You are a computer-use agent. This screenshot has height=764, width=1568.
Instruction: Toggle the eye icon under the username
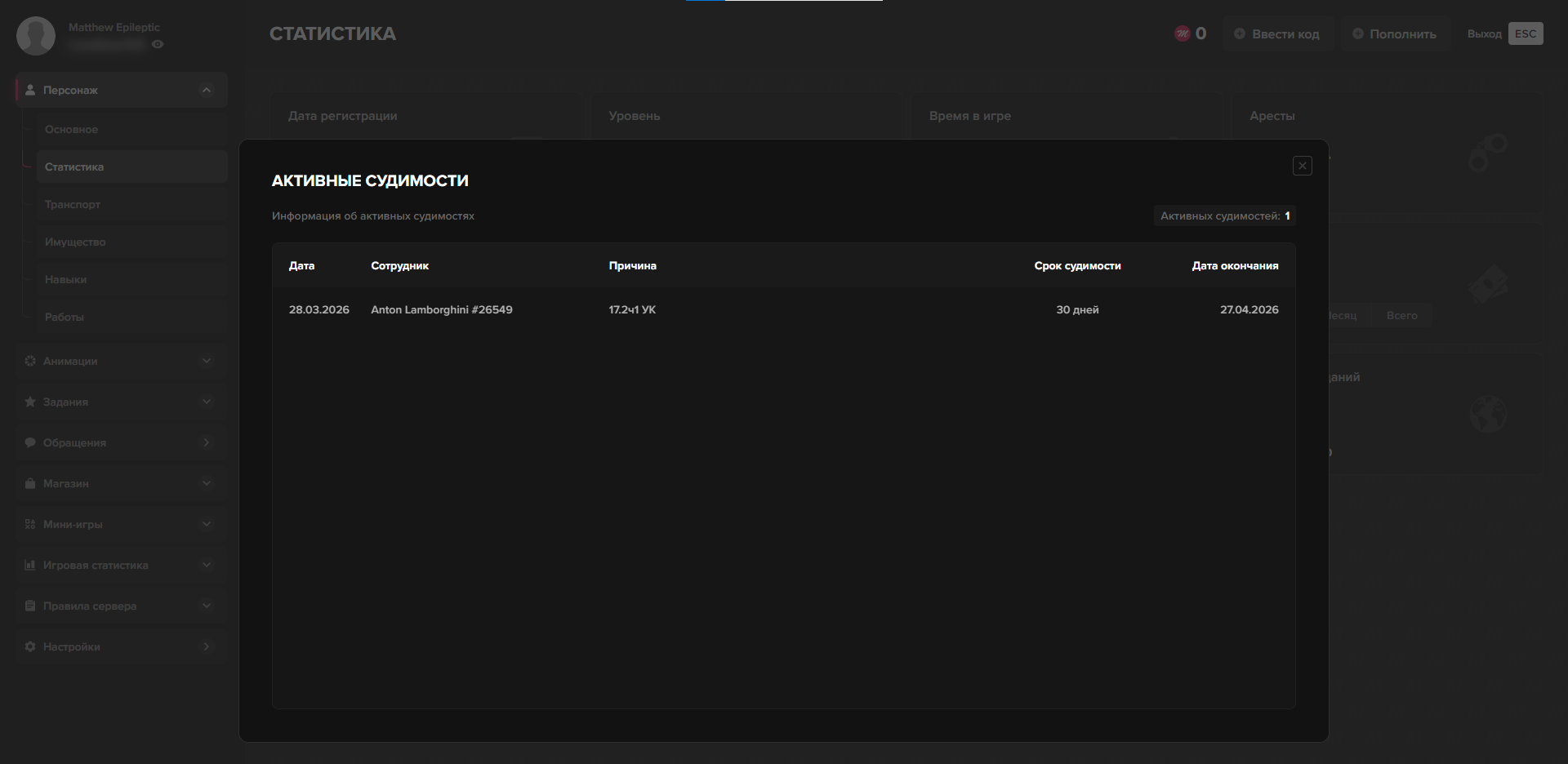tap(158, 45)
